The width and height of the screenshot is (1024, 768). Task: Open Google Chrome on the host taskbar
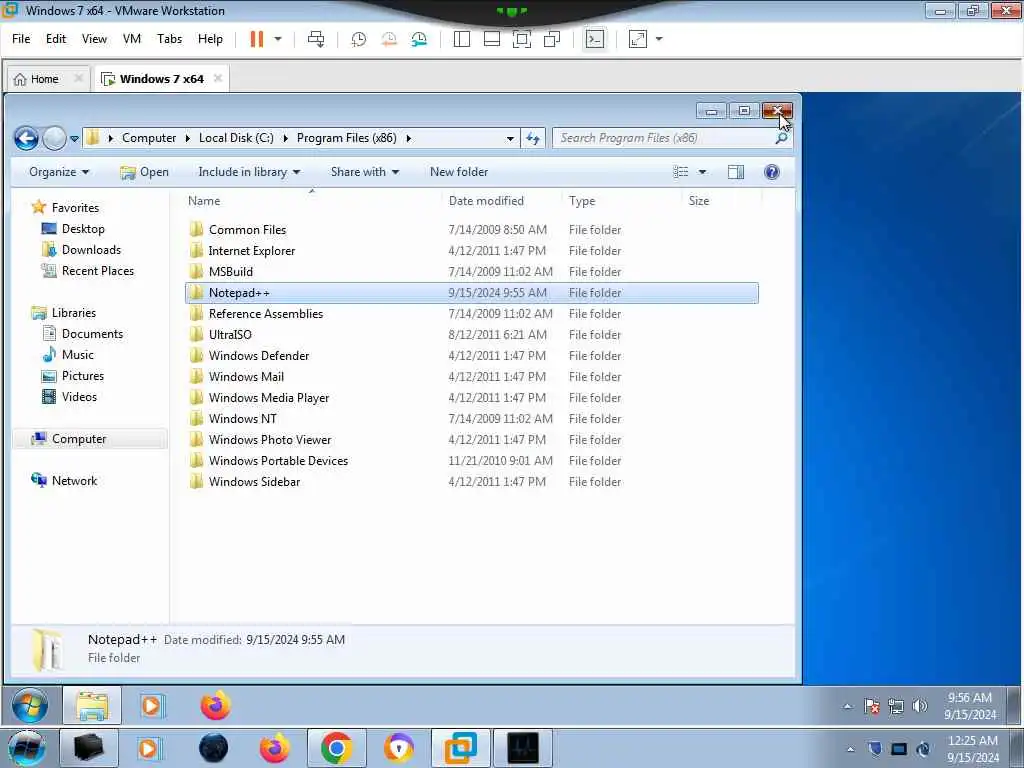click(x=336, y=748)
